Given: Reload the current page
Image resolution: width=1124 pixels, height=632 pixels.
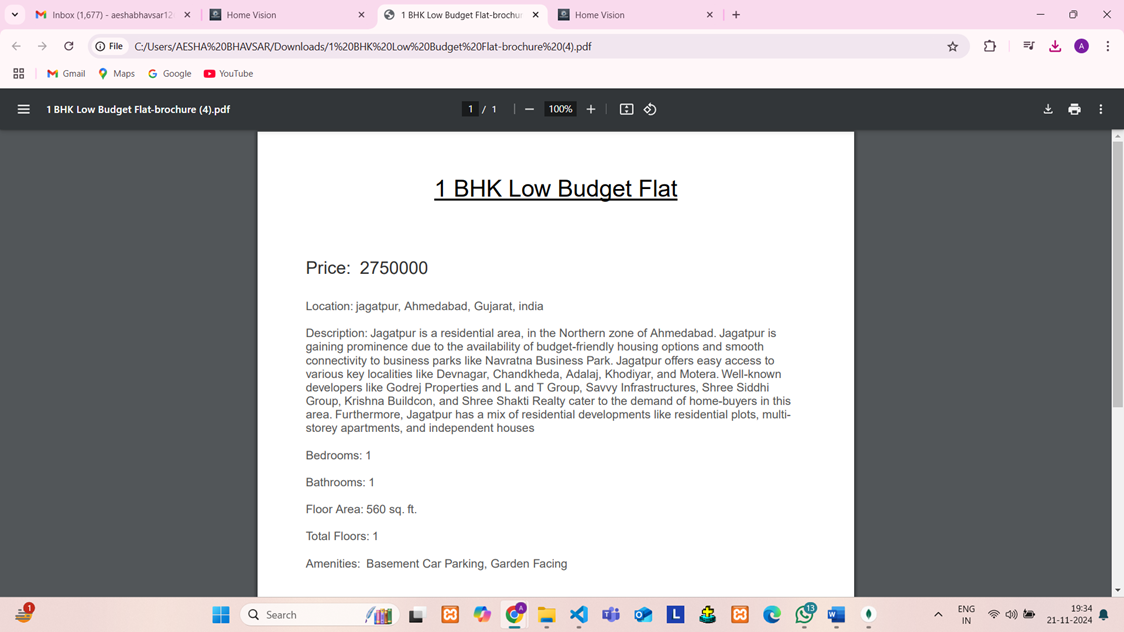Looking at the screenshot, I should coord(68,46).
